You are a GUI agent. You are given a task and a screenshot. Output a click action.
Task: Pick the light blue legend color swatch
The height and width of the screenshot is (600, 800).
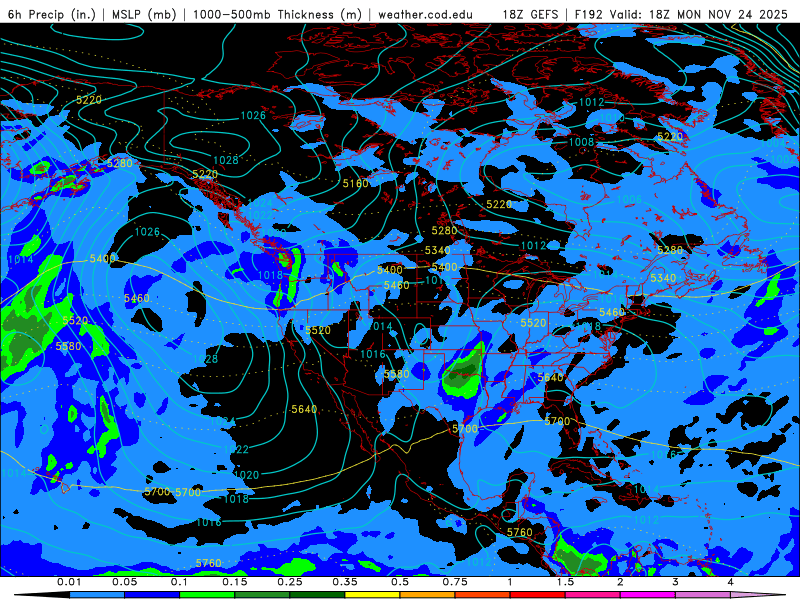tap(96, 595)
